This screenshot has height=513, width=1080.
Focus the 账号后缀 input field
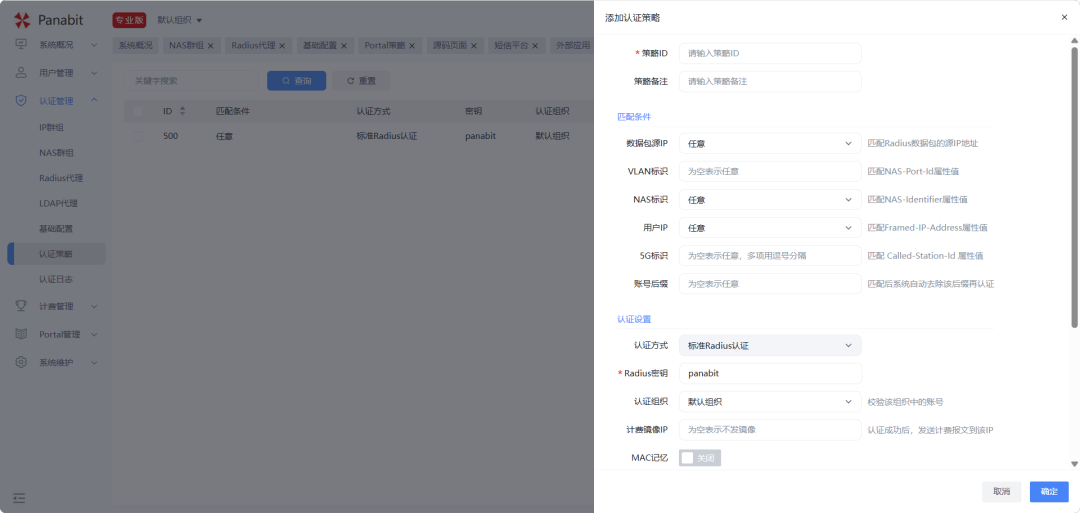770,284
